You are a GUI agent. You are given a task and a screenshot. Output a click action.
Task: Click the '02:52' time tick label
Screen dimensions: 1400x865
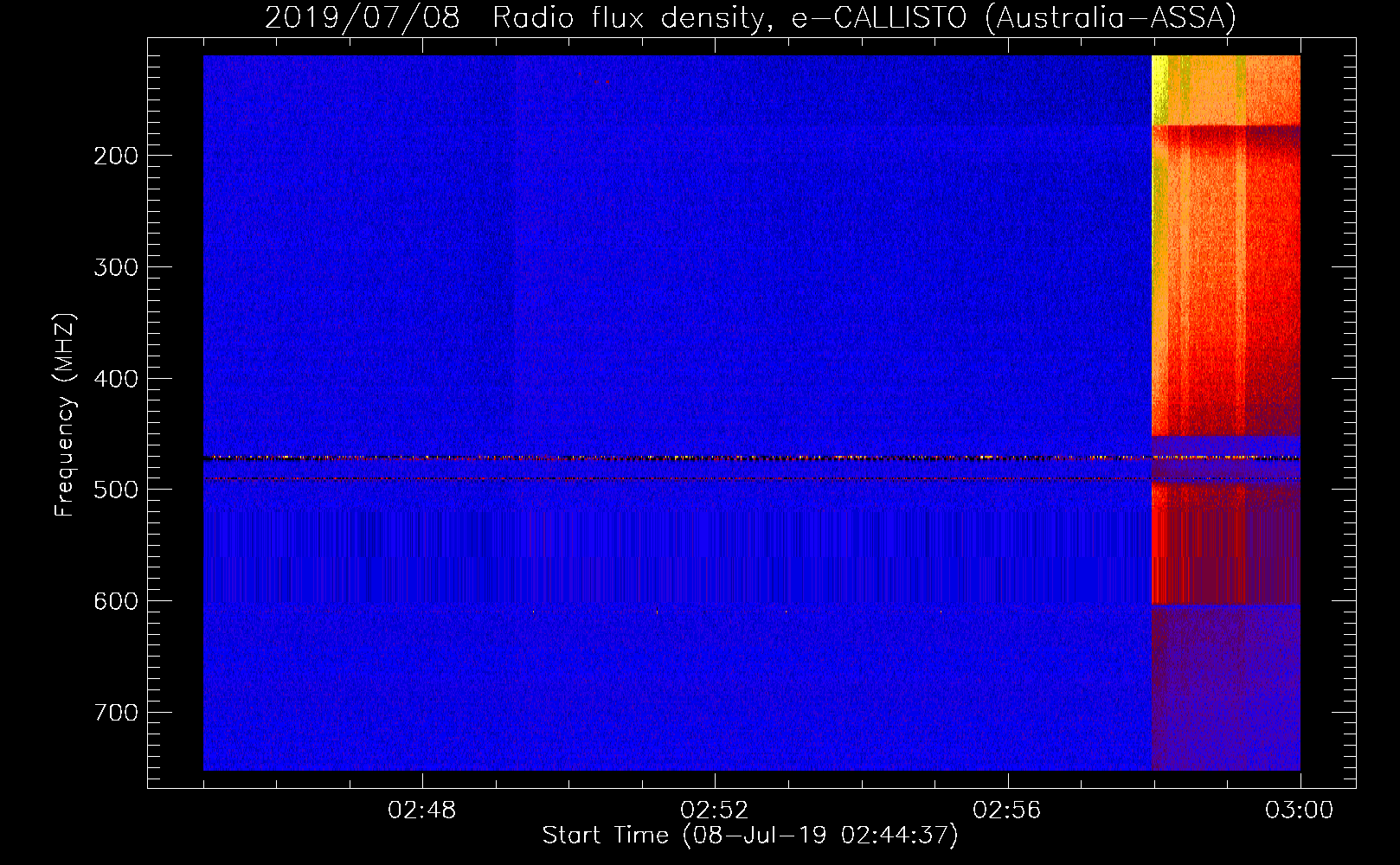715,811
